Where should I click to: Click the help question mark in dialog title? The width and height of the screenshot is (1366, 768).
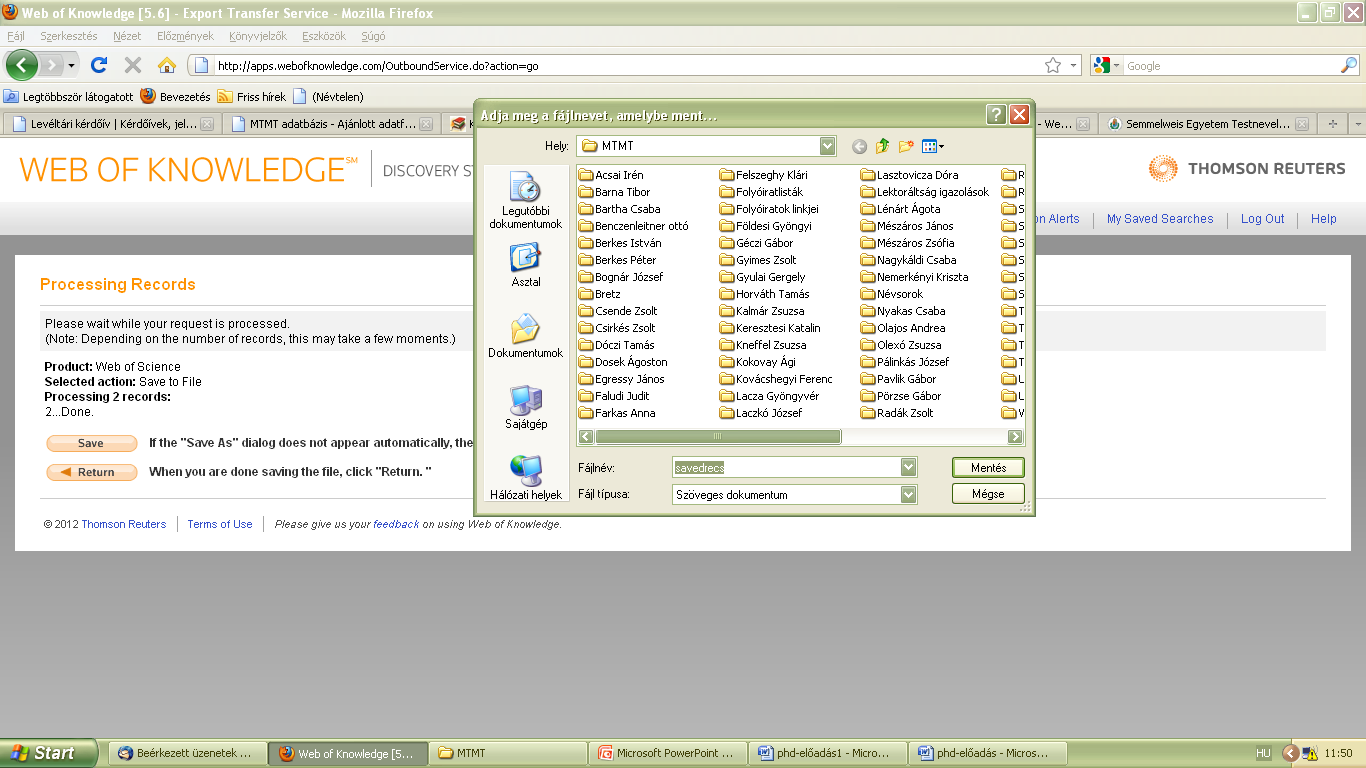[996, 114]
